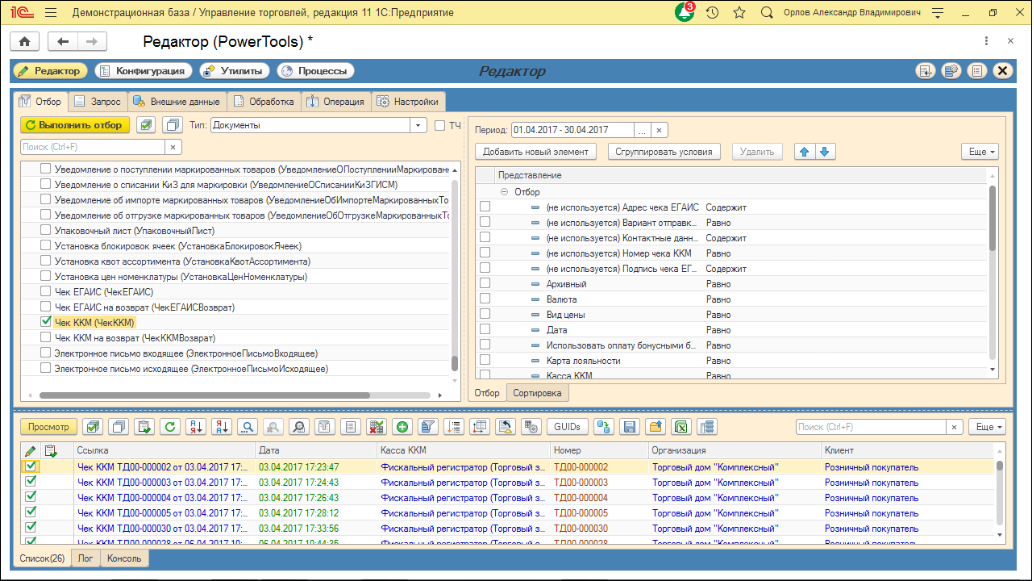The width and height of the screenshot is (1034, 581).
Task: Uncheck the Чек ККМ (ЧекККМ) checkbox
Action: pos(45,323)
